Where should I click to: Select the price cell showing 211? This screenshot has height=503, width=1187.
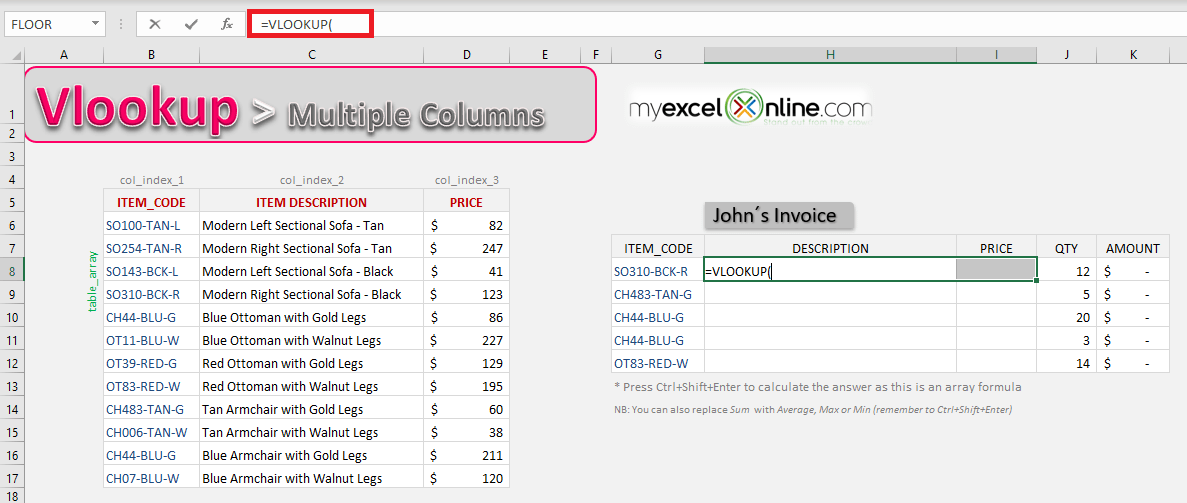(466, 455)
